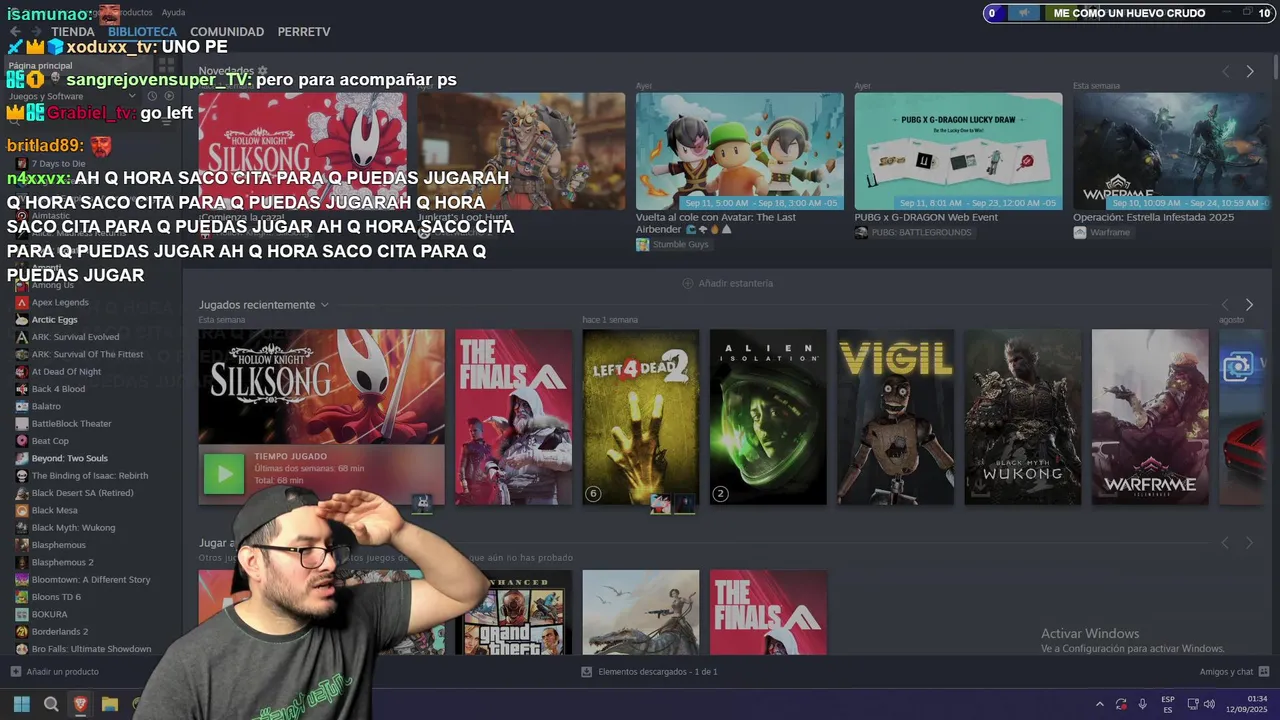The width and height of the screenshot is (1280, 720).
Task: Select the Warframe cover in recently played
Action: pyautogui.click(x=1150, y=417)
